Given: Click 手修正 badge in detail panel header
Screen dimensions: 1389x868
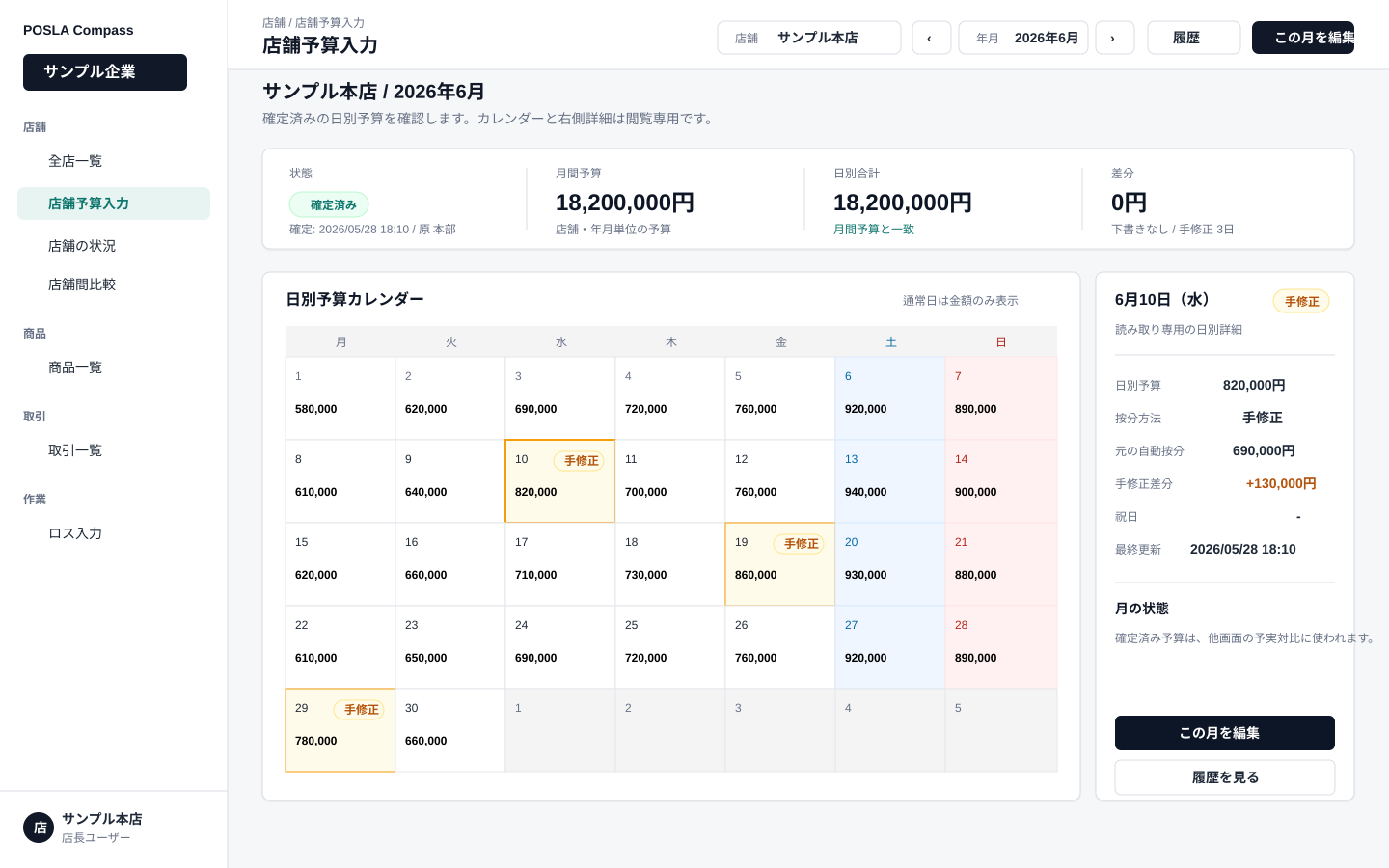Looking at the screenshot, I should (1301, 301).
